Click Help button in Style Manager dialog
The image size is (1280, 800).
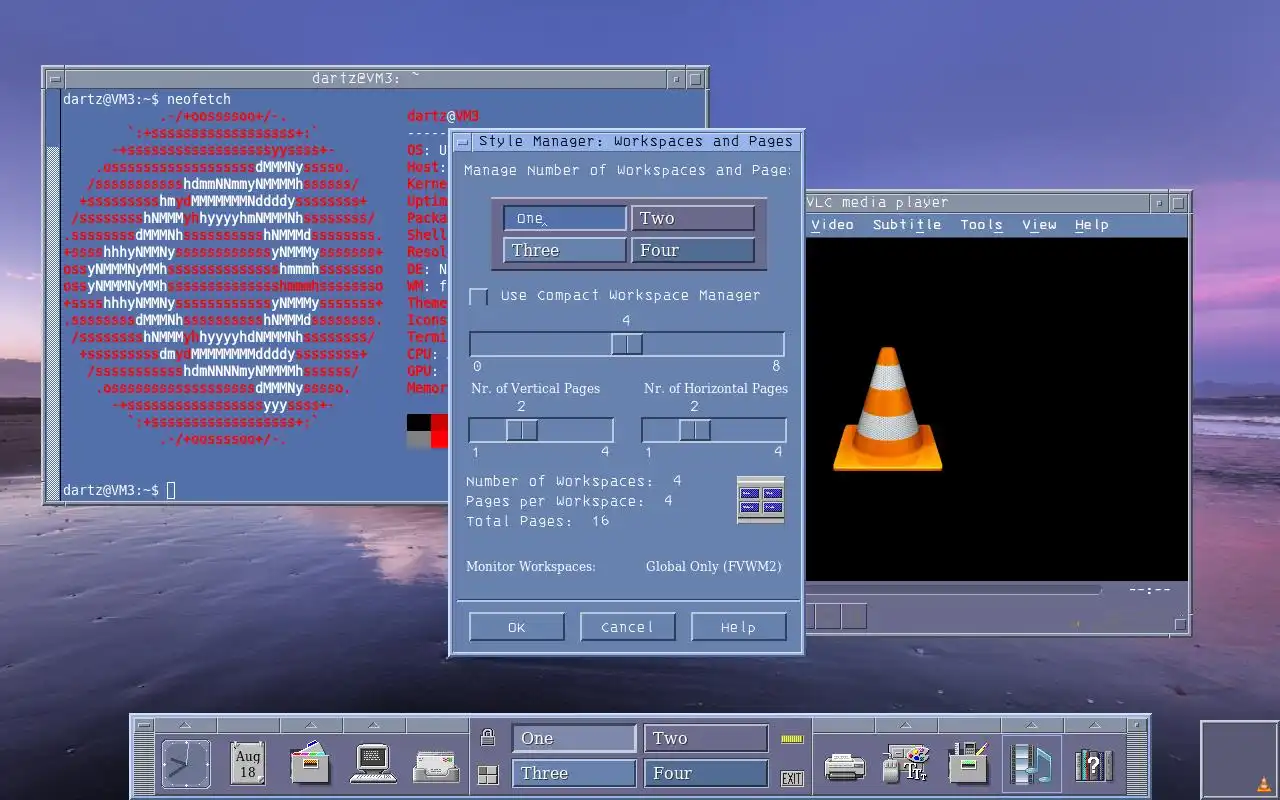tap(738, 627)
